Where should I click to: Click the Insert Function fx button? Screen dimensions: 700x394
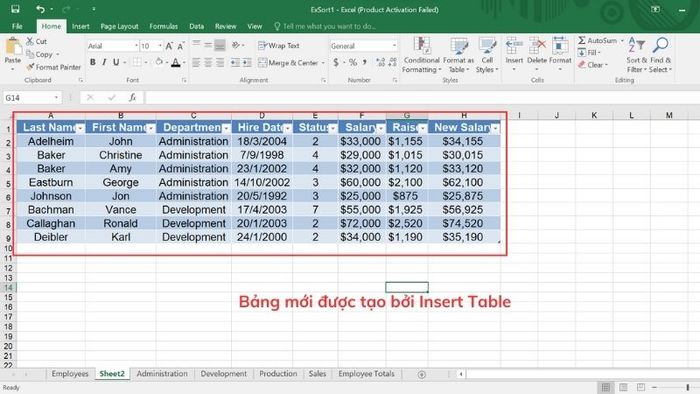pyautogui.click(x=133, y=97)
